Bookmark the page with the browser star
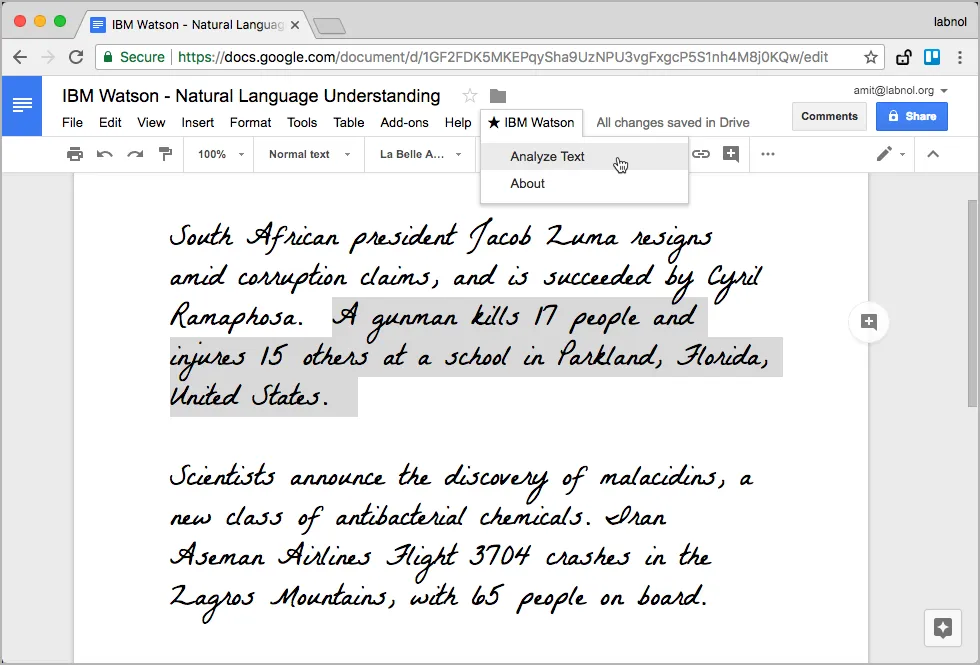 870,58
